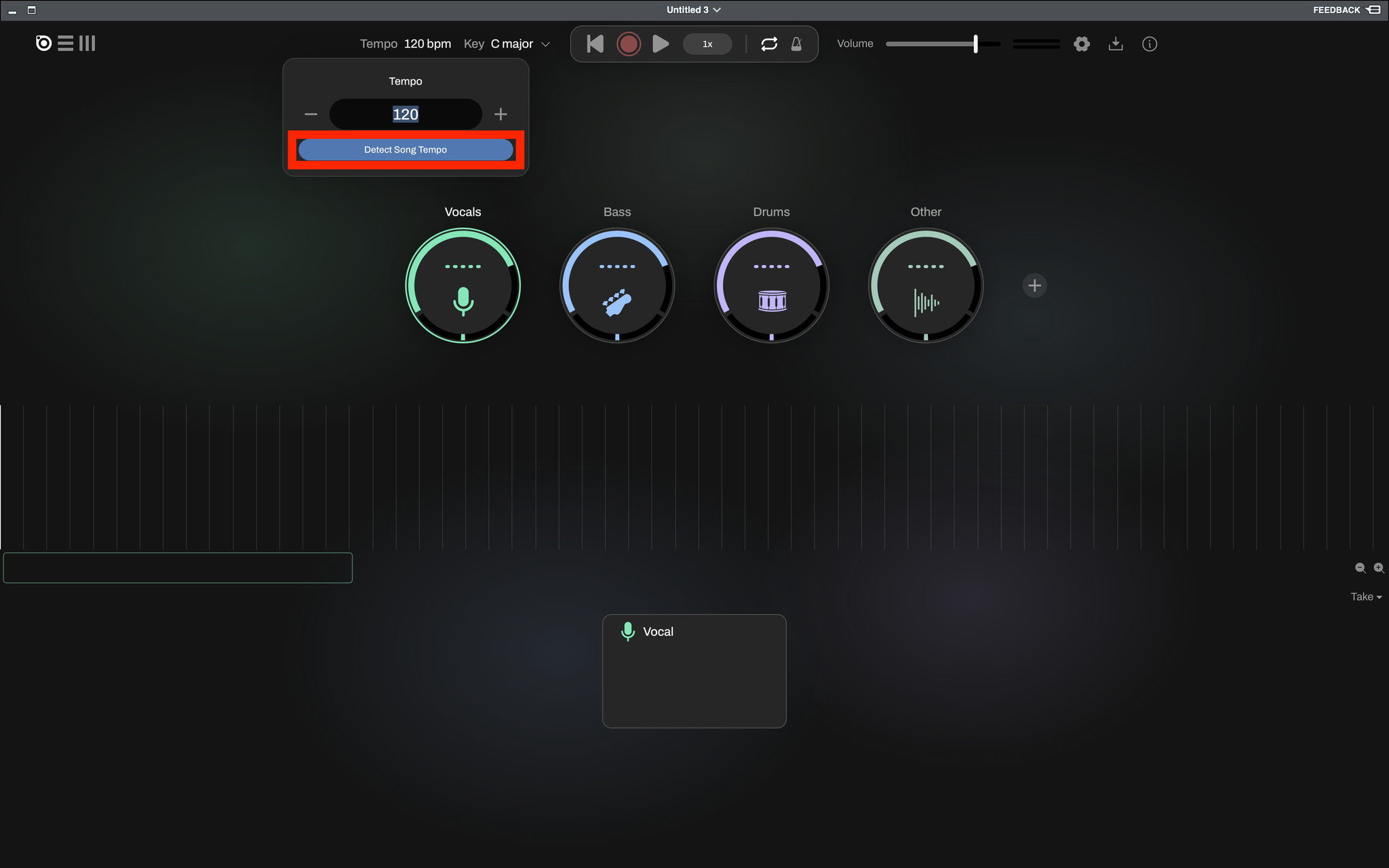
Task: Open settings gear
Action: [x=1082, y=44]
